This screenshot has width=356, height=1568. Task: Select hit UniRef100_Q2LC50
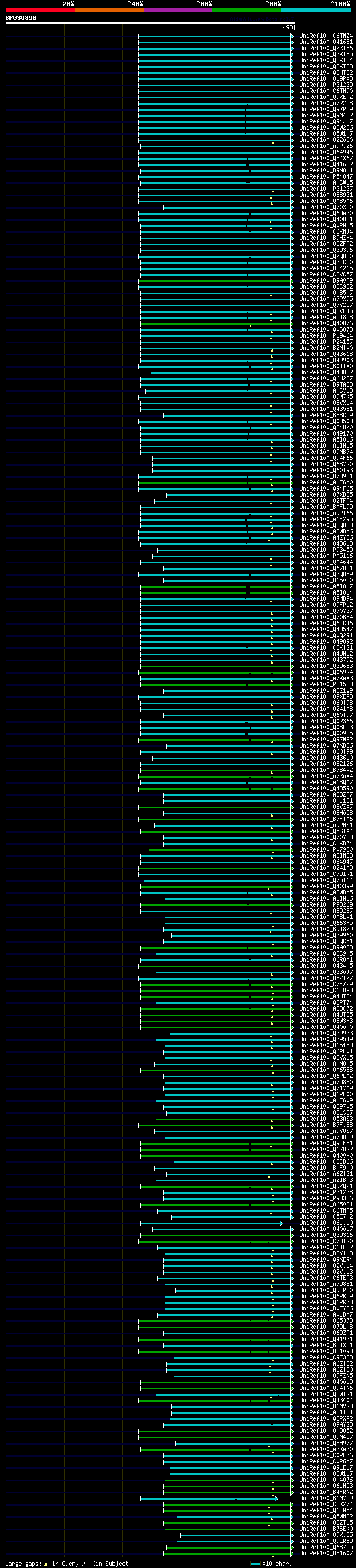[326, 263]
